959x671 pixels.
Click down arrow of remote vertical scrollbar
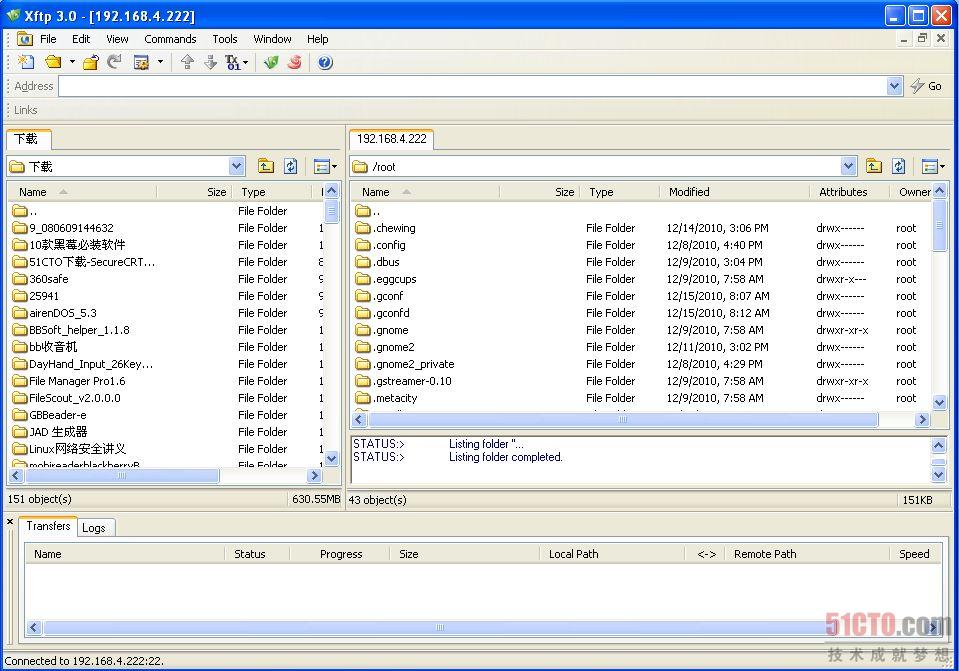click(x=939, y=402)
